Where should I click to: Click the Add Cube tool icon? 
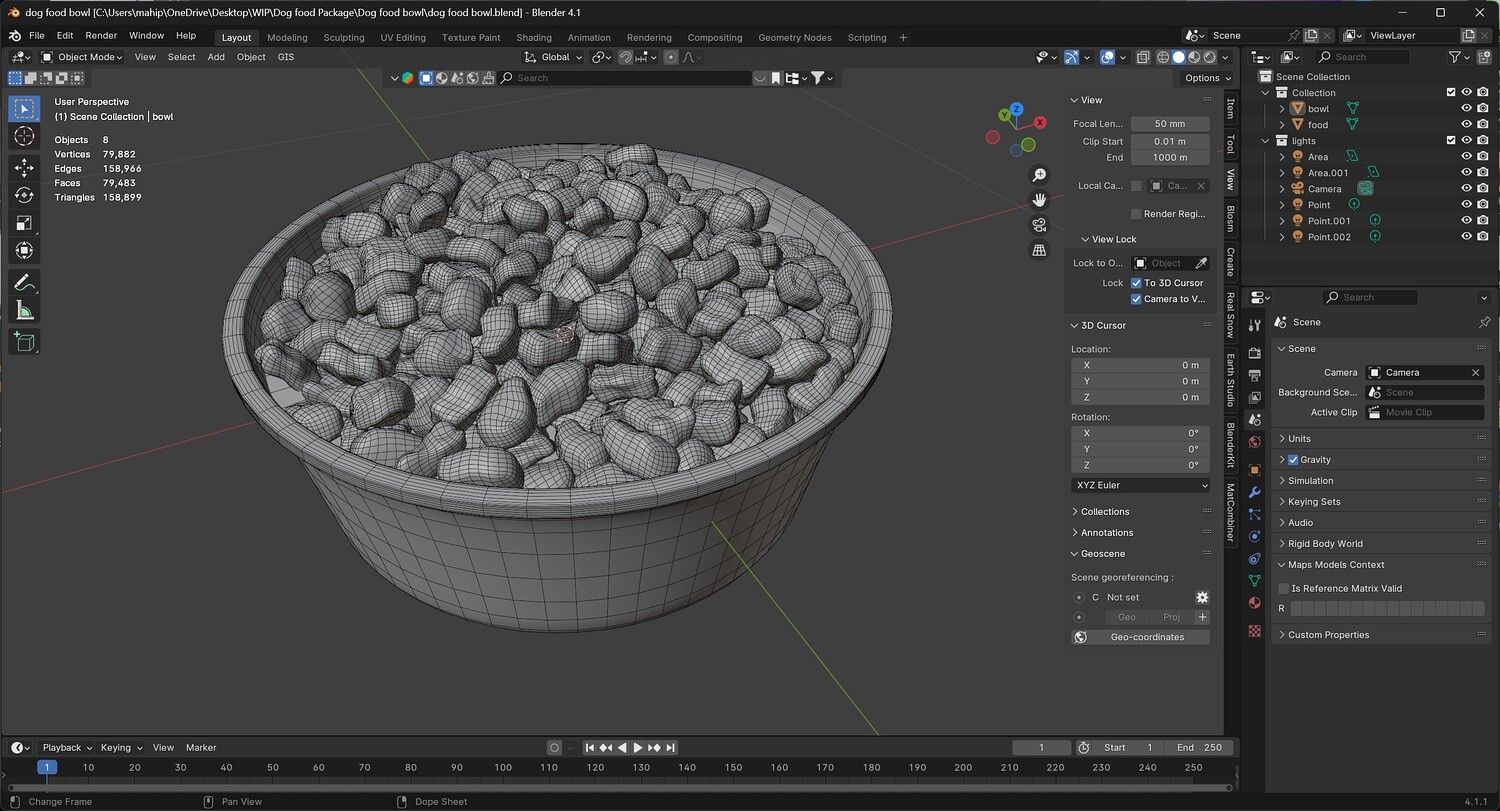pyautogui.click(x=24, y=343)
